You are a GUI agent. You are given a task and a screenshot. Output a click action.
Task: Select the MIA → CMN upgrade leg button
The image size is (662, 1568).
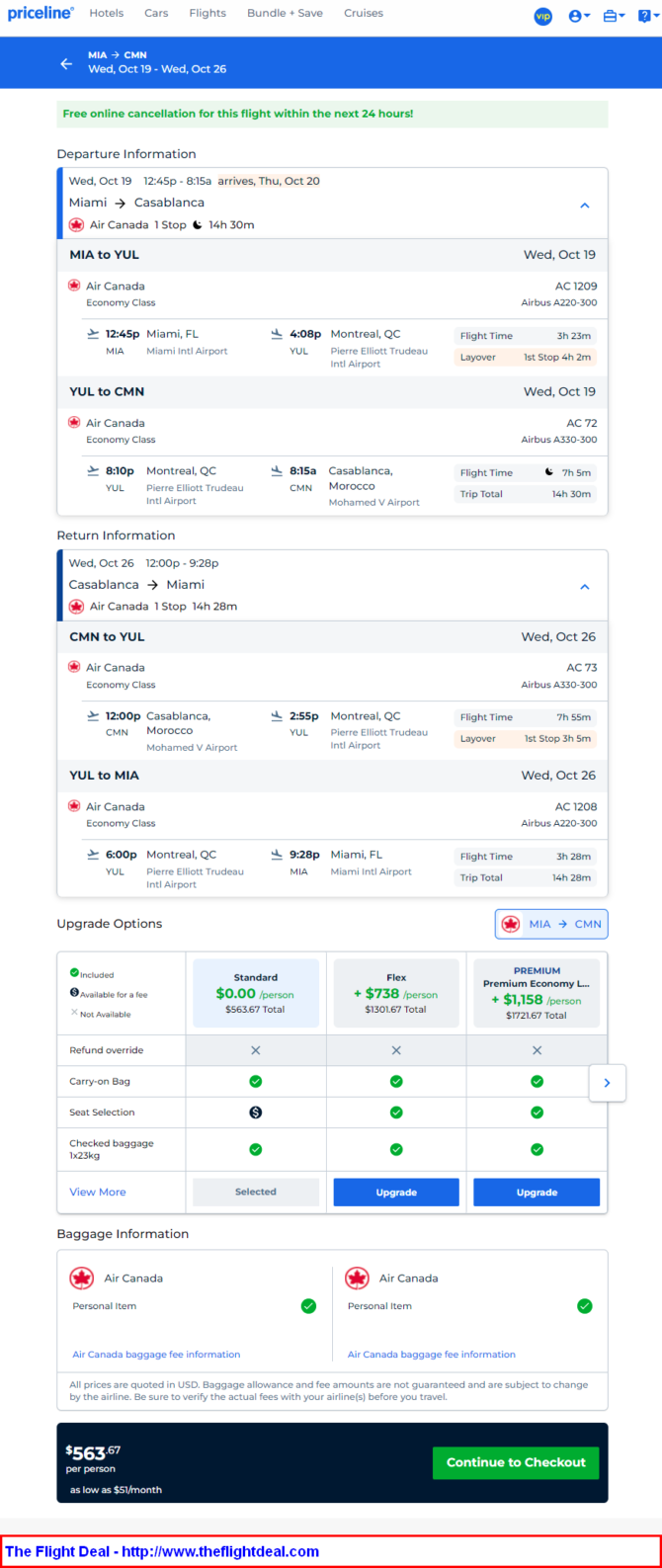[x=551, y=924]
